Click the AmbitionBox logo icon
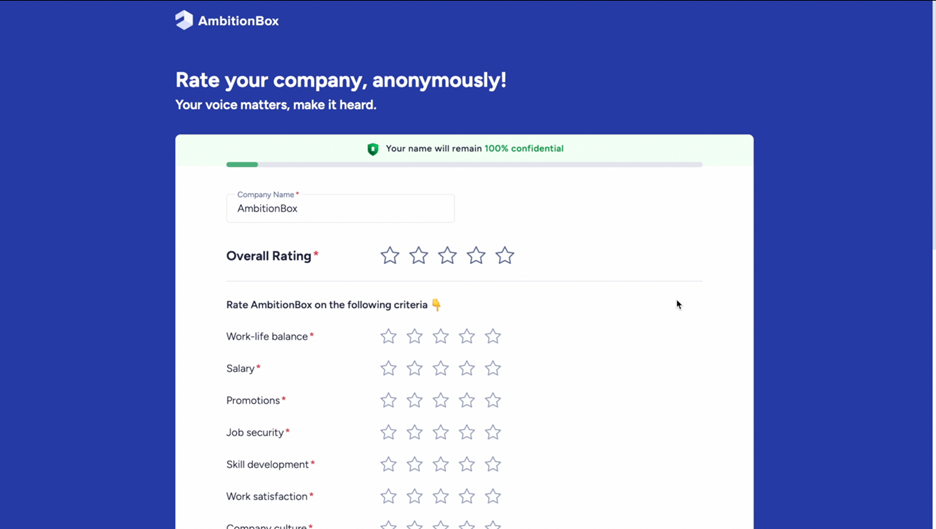 coord(184,20)
